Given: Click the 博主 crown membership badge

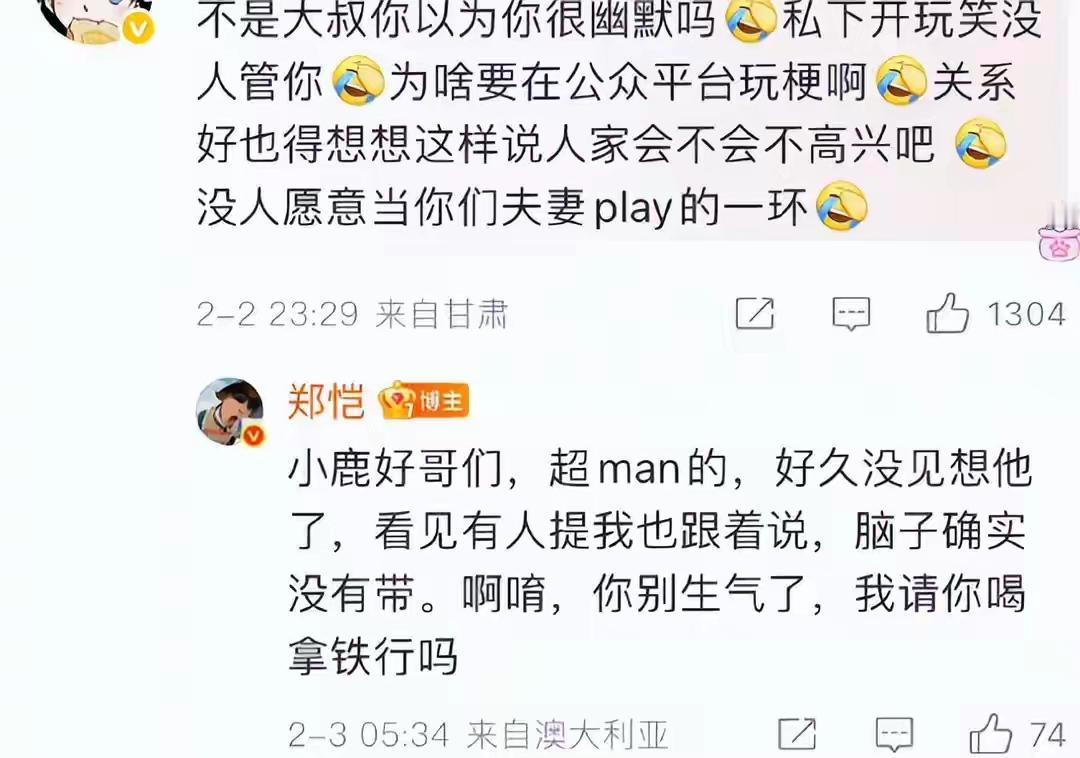Looking at the screenshot, I should coord(424,400).
